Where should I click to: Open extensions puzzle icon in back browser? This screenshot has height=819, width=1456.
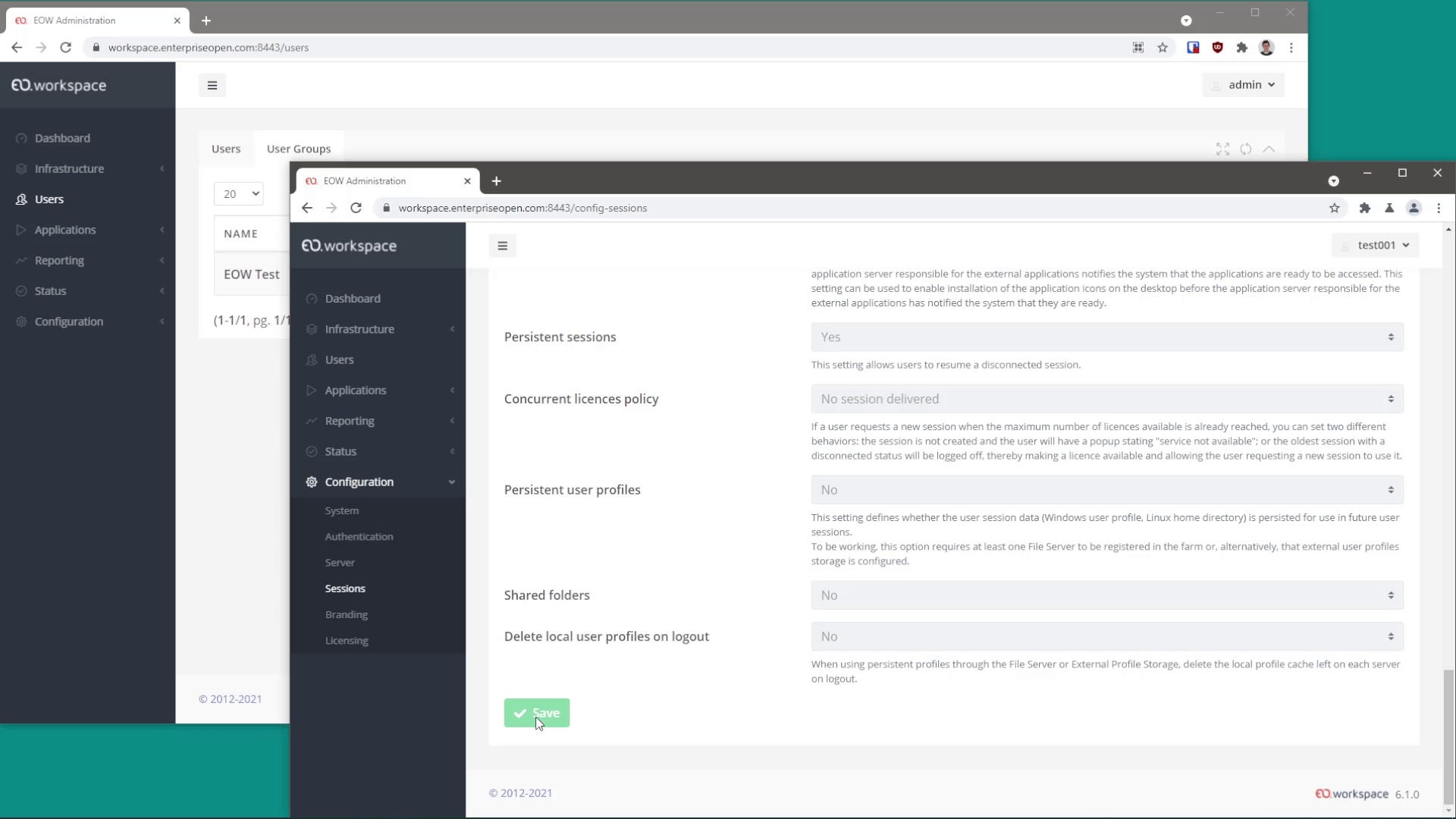(x=1241, y=47)
